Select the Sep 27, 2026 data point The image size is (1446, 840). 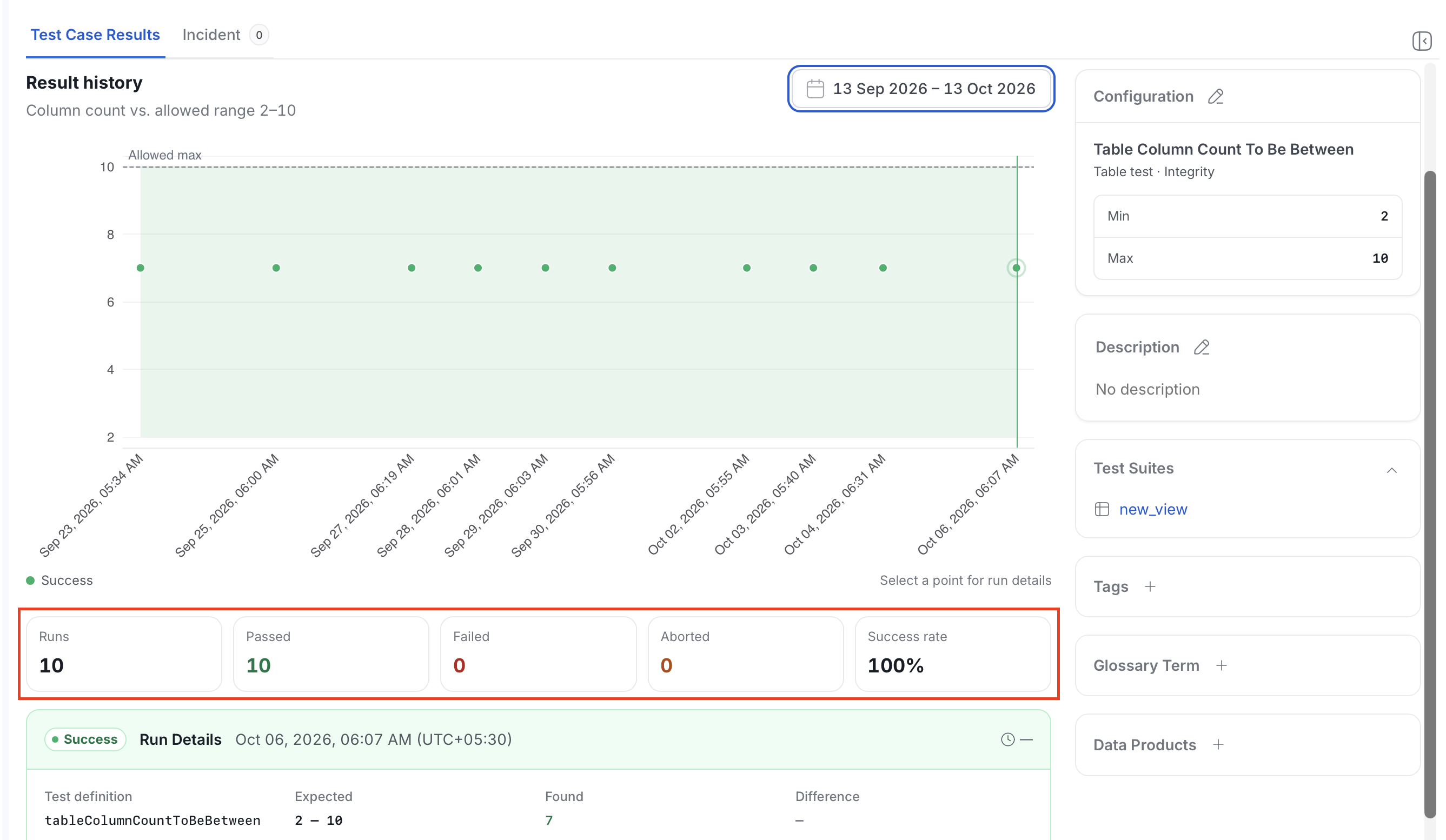pos(412,268)
